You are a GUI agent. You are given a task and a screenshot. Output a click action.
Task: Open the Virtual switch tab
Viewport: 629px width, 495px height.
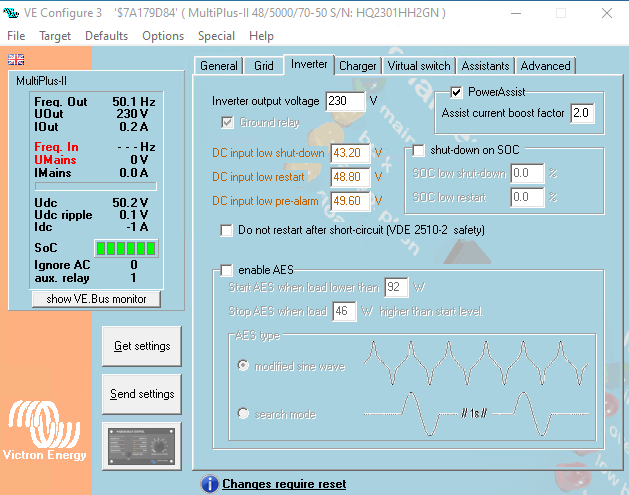[x=419, y=66]
